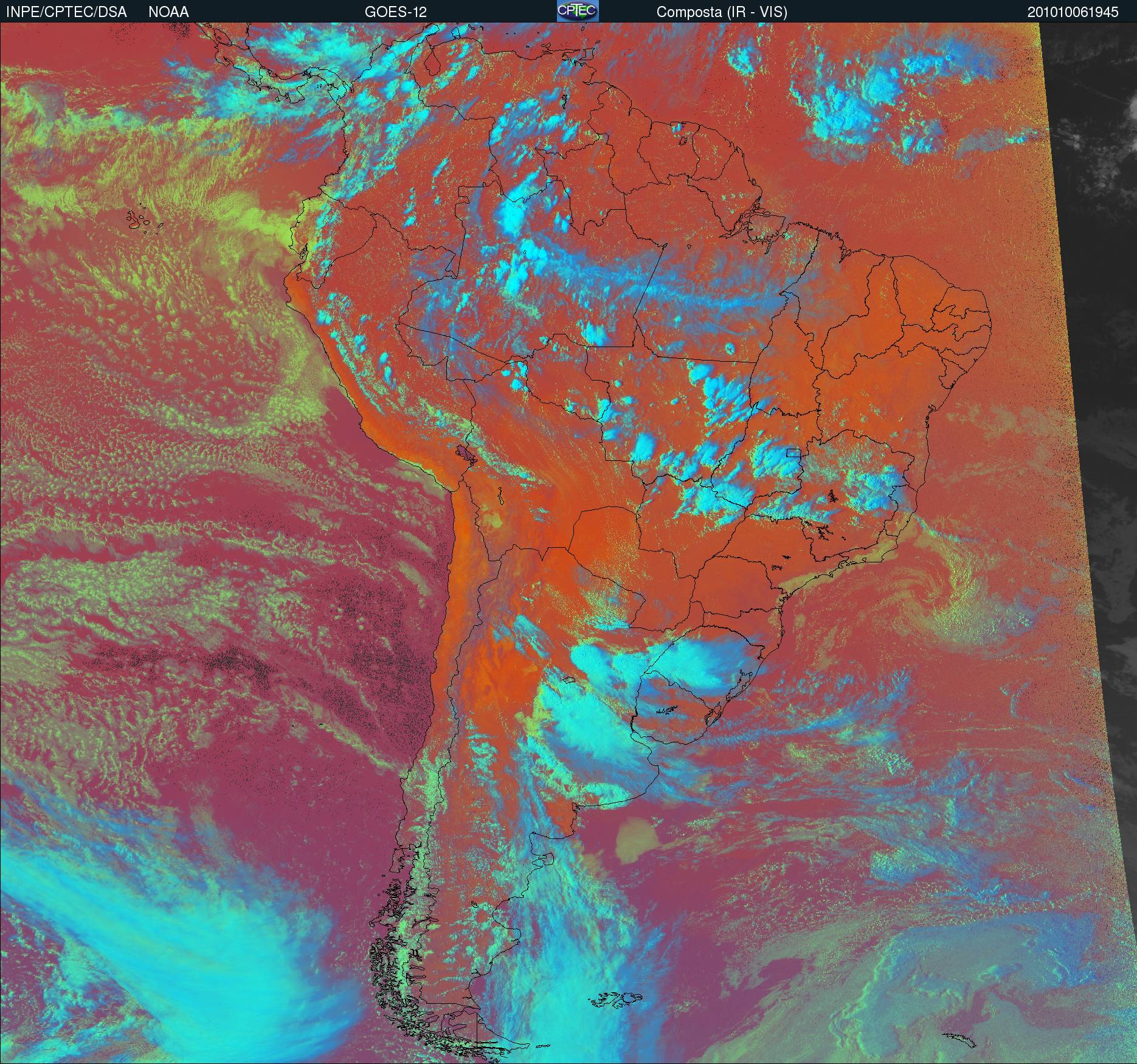The height and width of the screenshot is (1064, 1137).
Task: Click the round yellowish cloud off Argentina
Action: click(x=636, y=839)
